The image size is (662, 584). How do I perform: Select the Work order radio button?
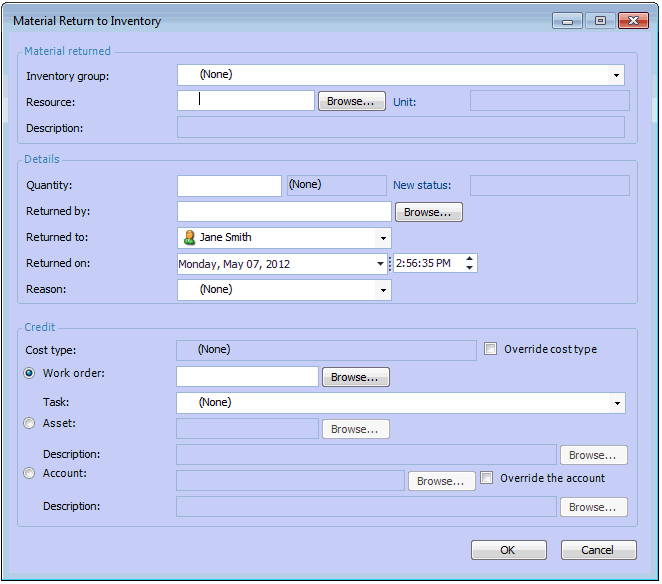click(30, 373)
